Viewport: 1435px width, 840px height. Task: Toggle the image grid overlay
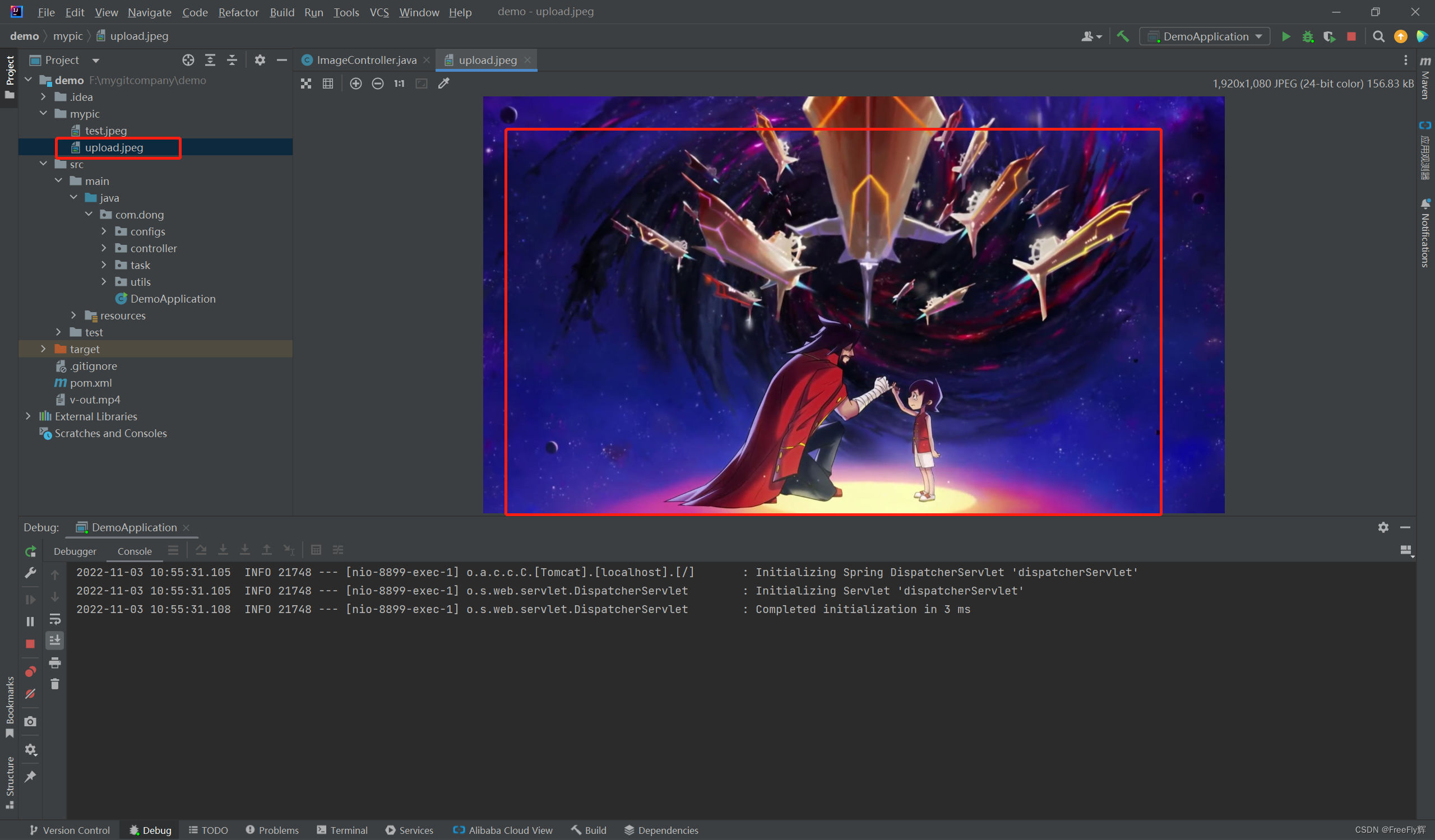coord(328,83)
